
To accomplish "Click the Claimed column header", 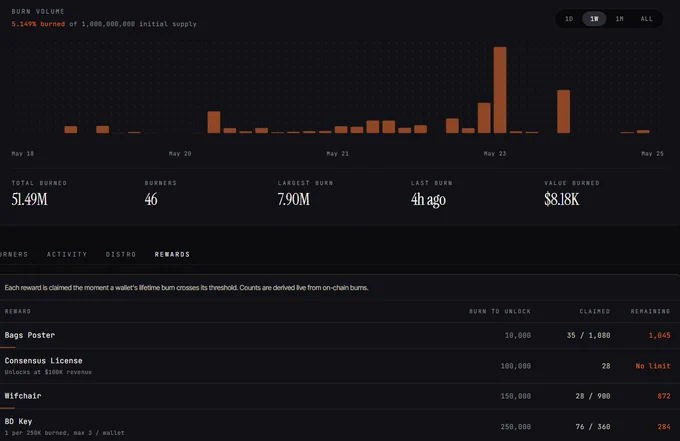I will (595, 311).
